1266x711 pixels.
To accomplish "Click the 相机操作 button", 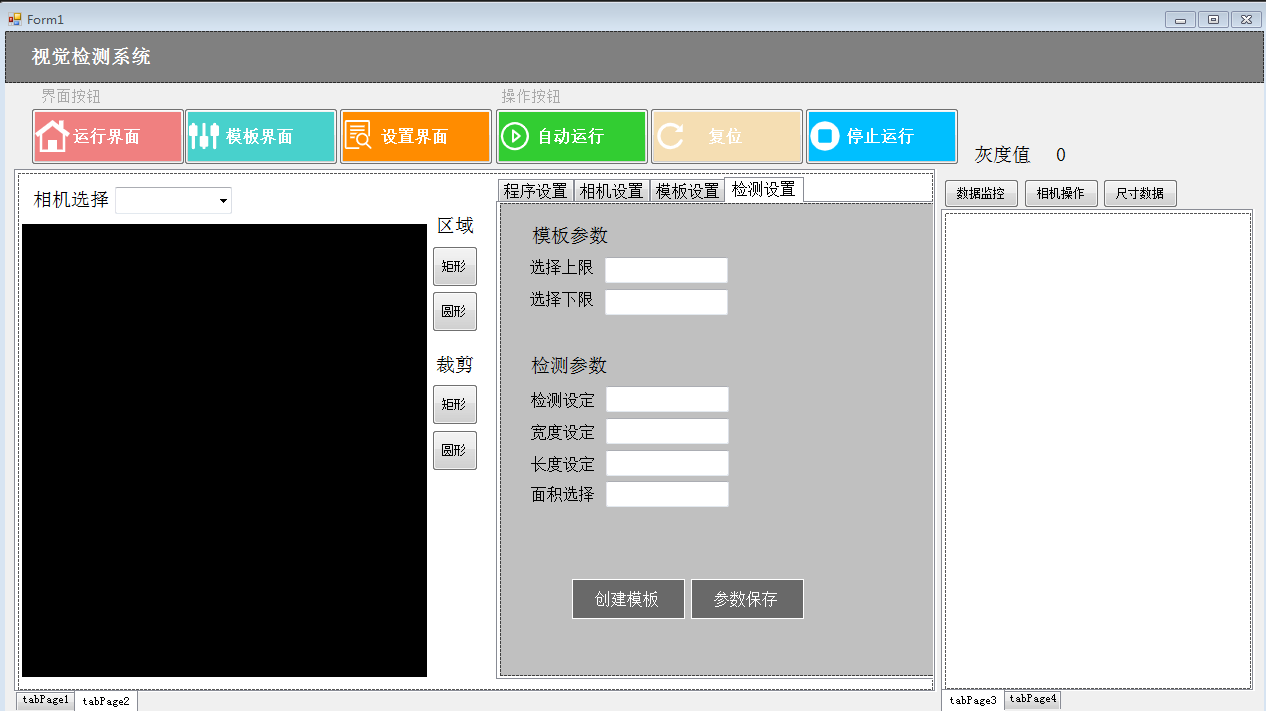I will click(1061, 194).
